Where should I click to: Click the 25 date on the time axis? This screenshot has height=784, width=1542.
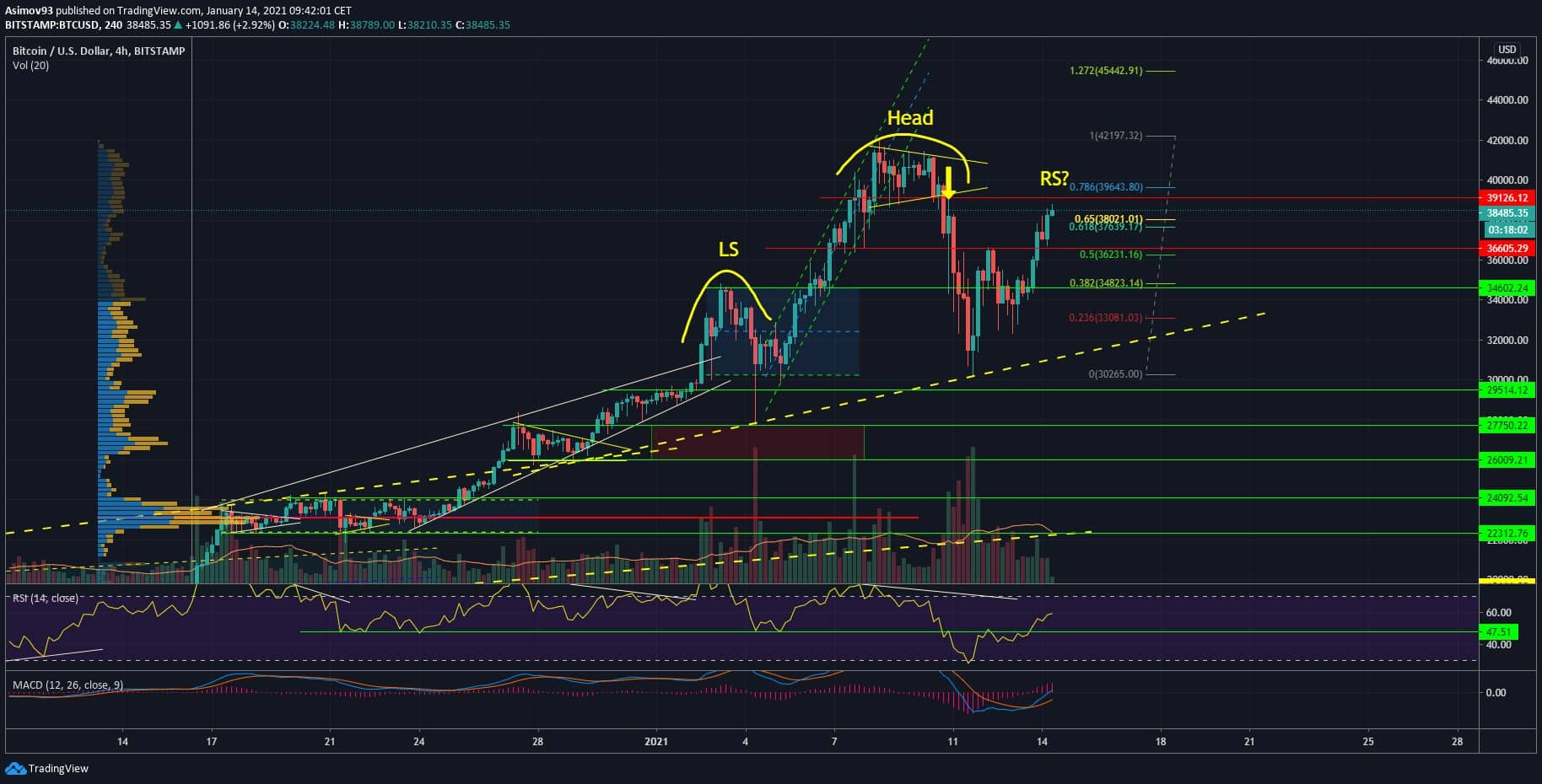click(1368, 742)
